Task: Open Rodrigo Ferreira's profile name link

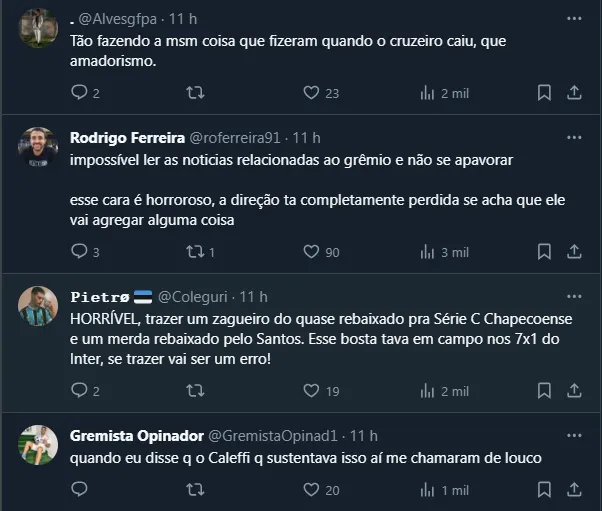Action: click(x=126, y=137)
